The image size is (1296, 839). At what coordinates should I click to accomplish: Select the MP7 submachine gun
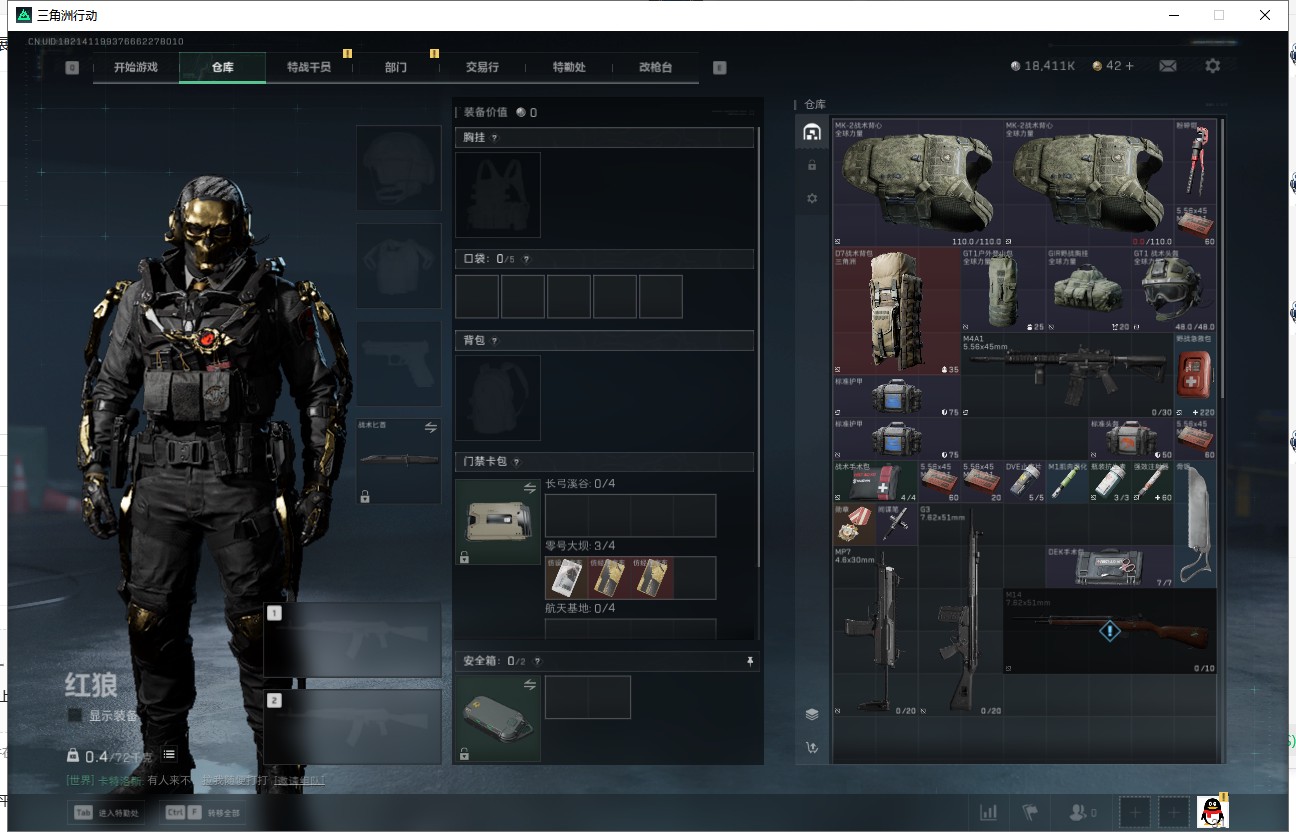tap(876, 630)
